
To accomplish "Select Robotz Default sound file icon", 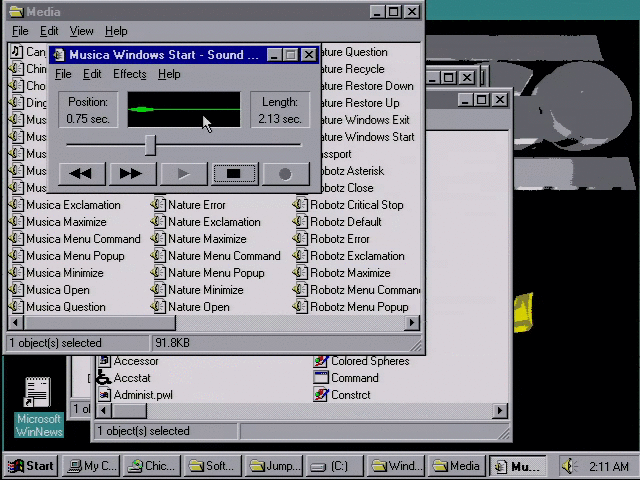I will [x=300, y=222].
